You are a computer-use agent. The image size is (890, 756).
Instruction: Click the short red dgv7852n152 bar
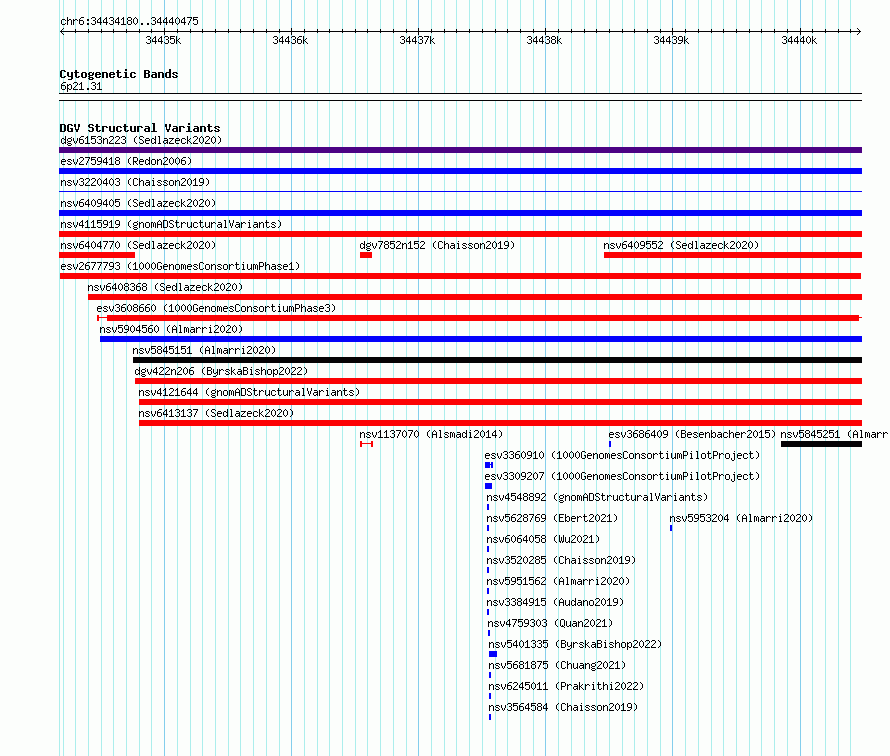tap(366, 255)
